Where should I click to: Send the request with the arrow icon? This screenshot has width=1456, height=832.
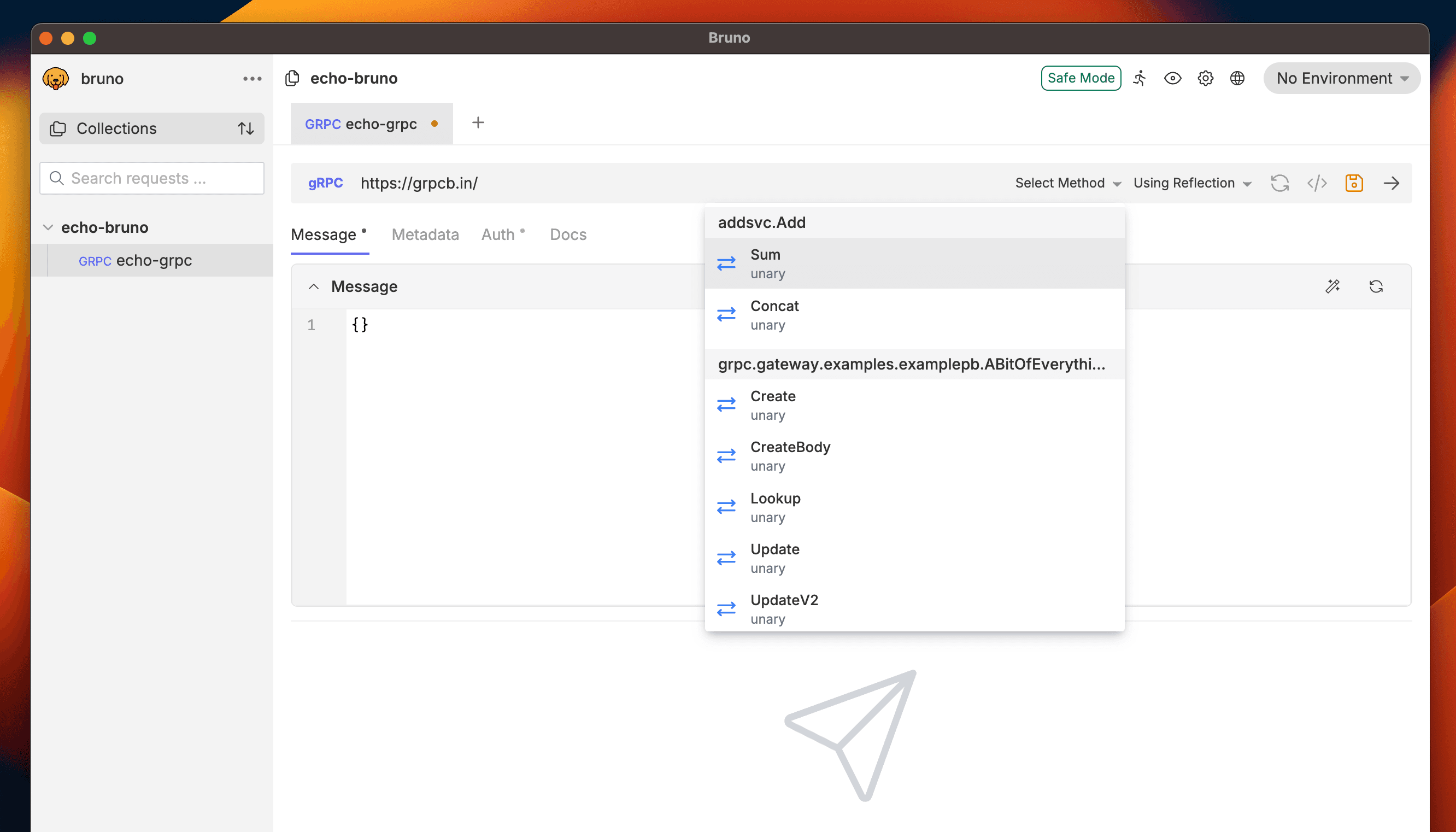tap(1392, 183)
